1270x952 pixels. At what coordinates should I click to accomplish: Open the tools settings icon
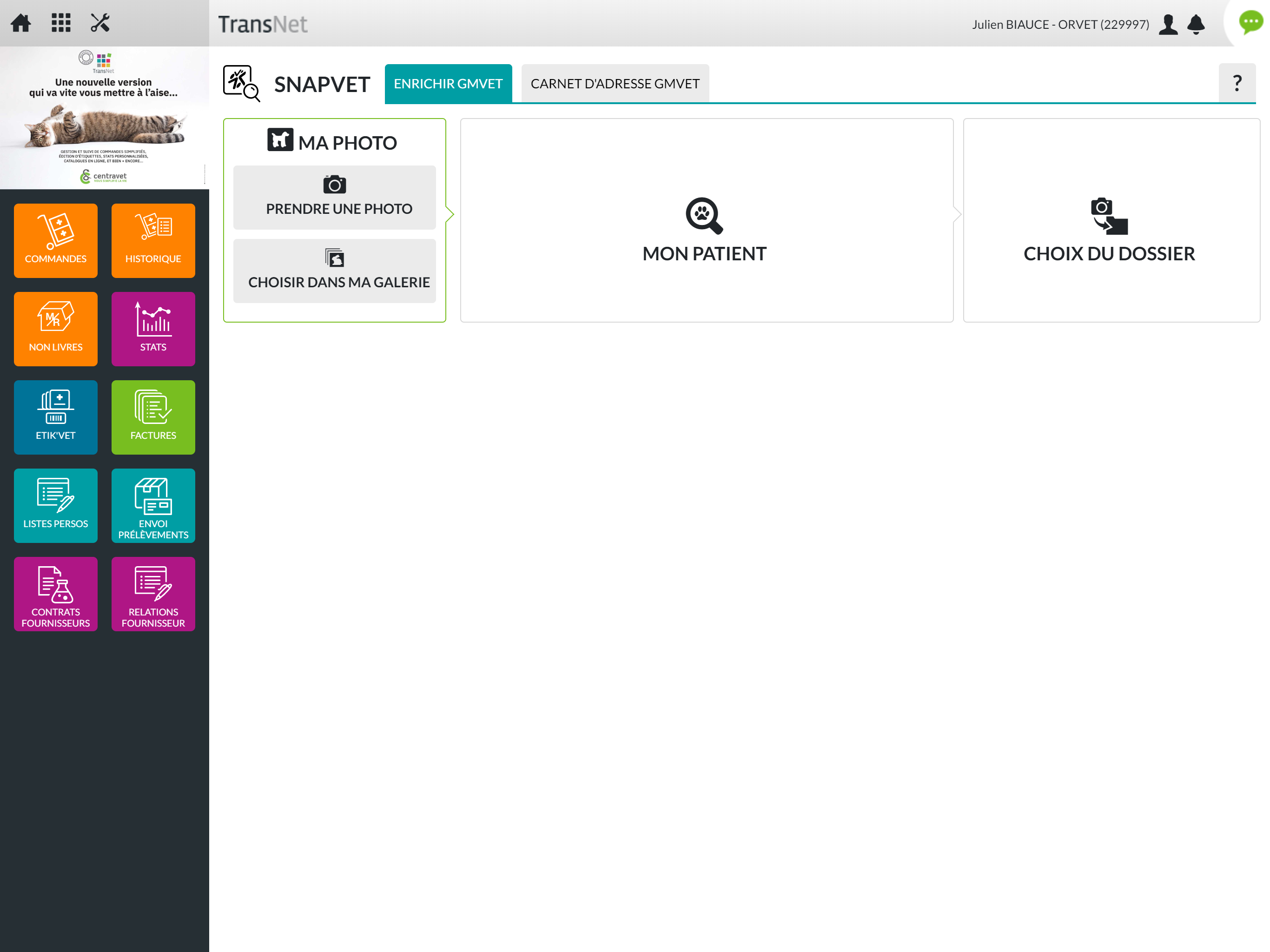coord(100,23)
